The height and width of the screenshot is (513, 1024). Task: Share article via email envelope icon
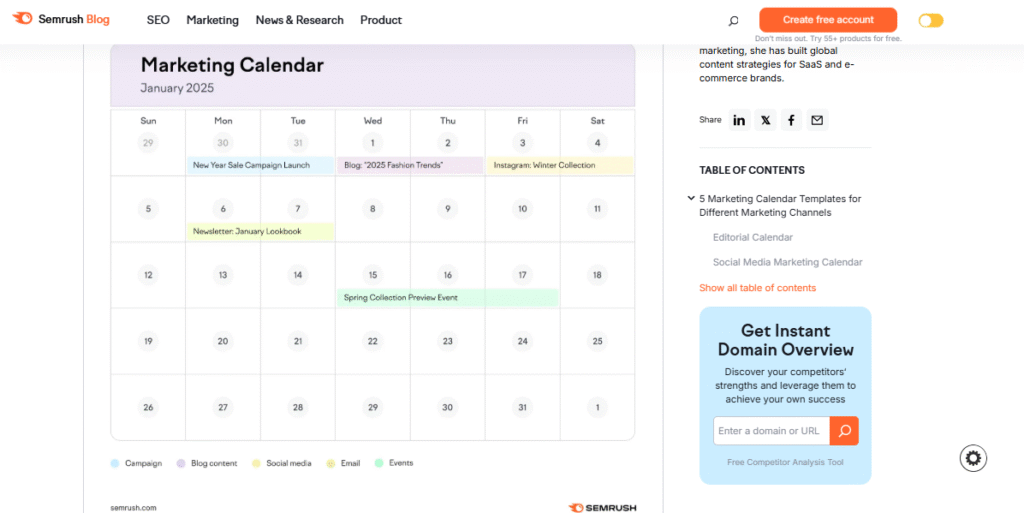click(x=817, y=120)
